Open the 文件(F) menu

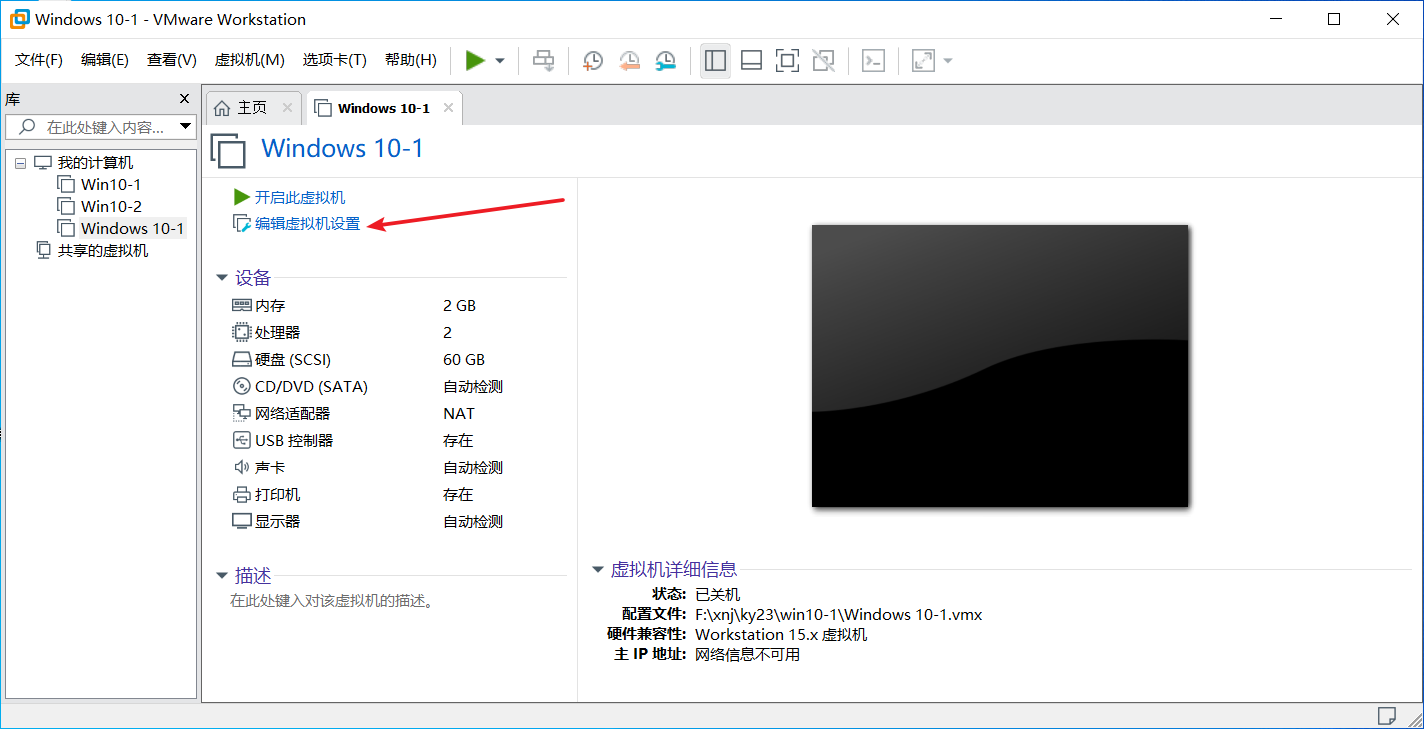coord(39,60)
